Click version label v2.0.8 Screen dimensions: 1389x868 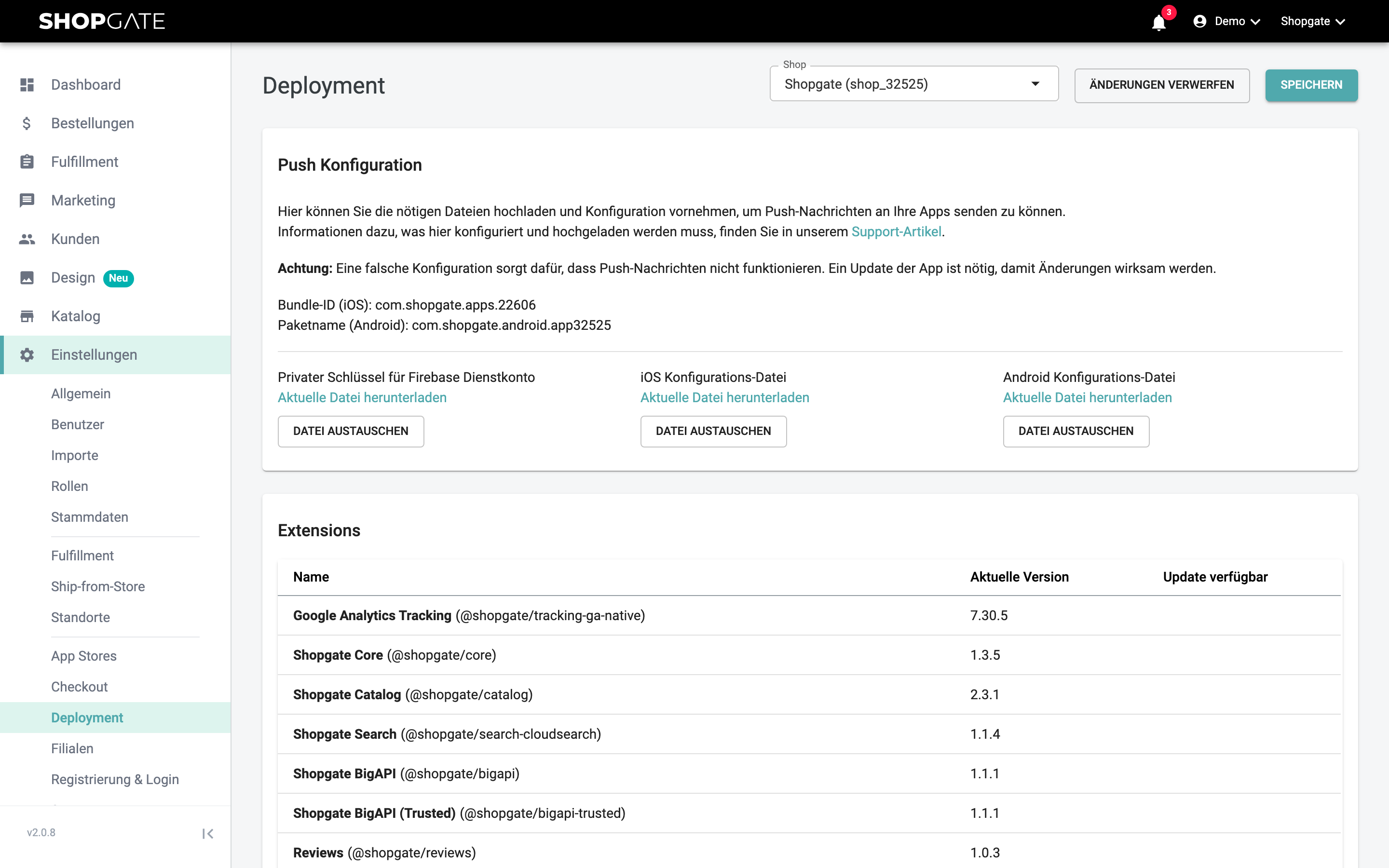41,832
